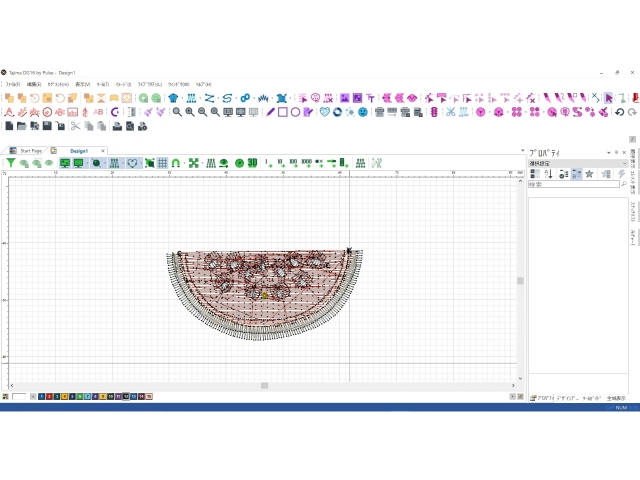The width and height of the screenshot is (640, 480).
Task: Click the sort A-Z button in properties
Action: (549, 174)
